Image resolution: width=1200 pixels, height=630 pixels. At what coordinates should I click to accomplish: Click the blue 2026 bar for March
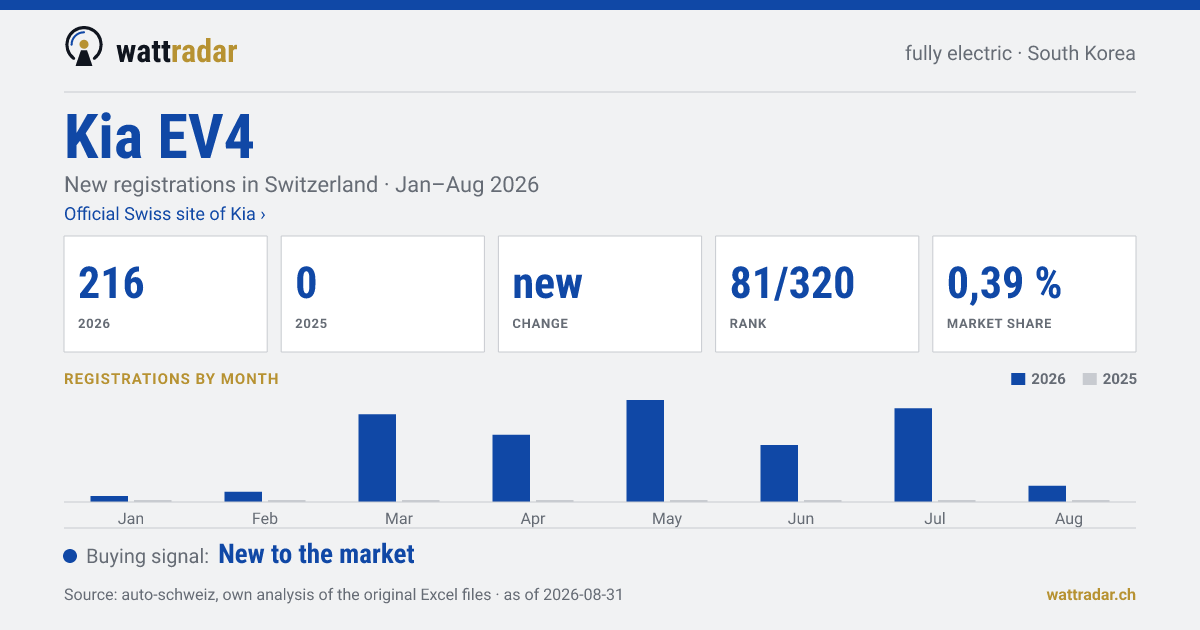tap(377, 458)
